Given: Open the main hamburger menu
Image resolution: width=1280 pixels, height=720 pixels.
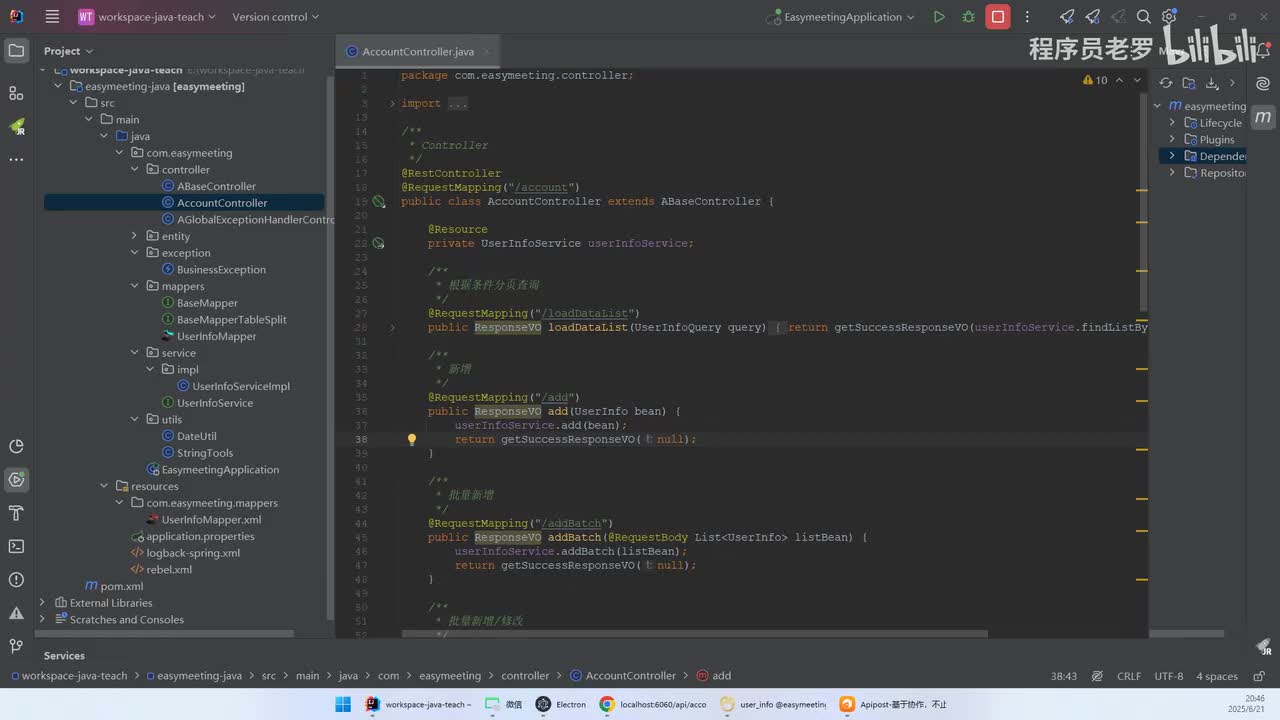Looking at the screenshot, I should (52, 17).
